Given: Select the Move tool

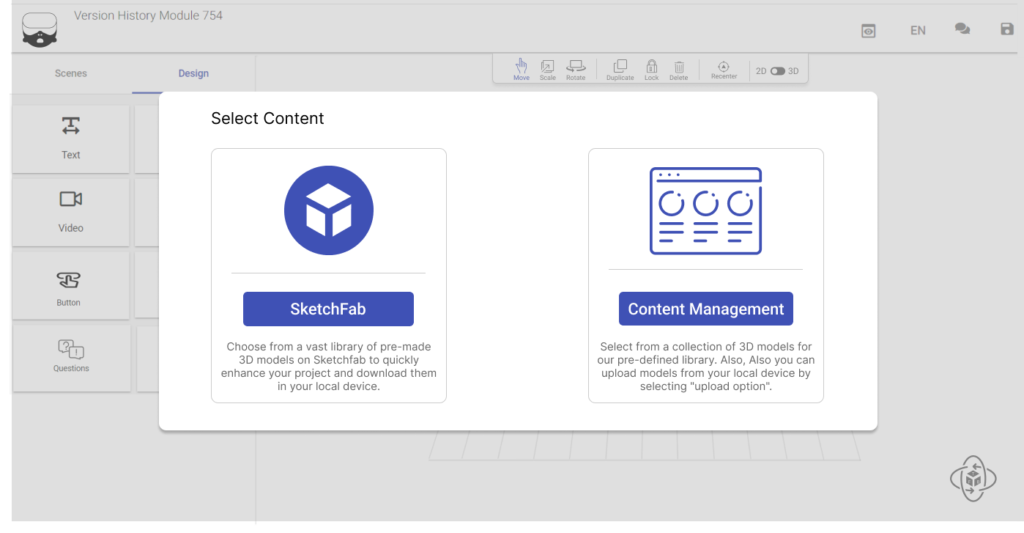Looking at the screenshot, I should point(521,69).
